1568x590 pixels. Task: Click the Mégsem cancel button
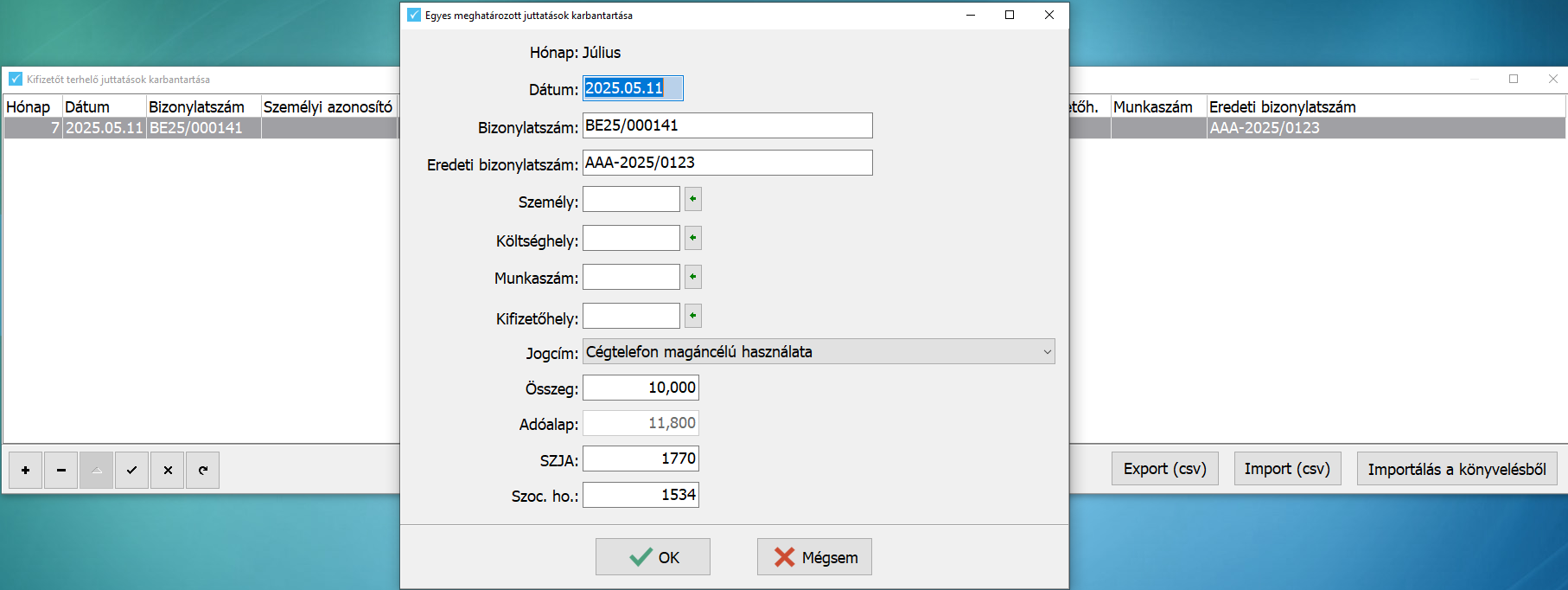(814, 557)
